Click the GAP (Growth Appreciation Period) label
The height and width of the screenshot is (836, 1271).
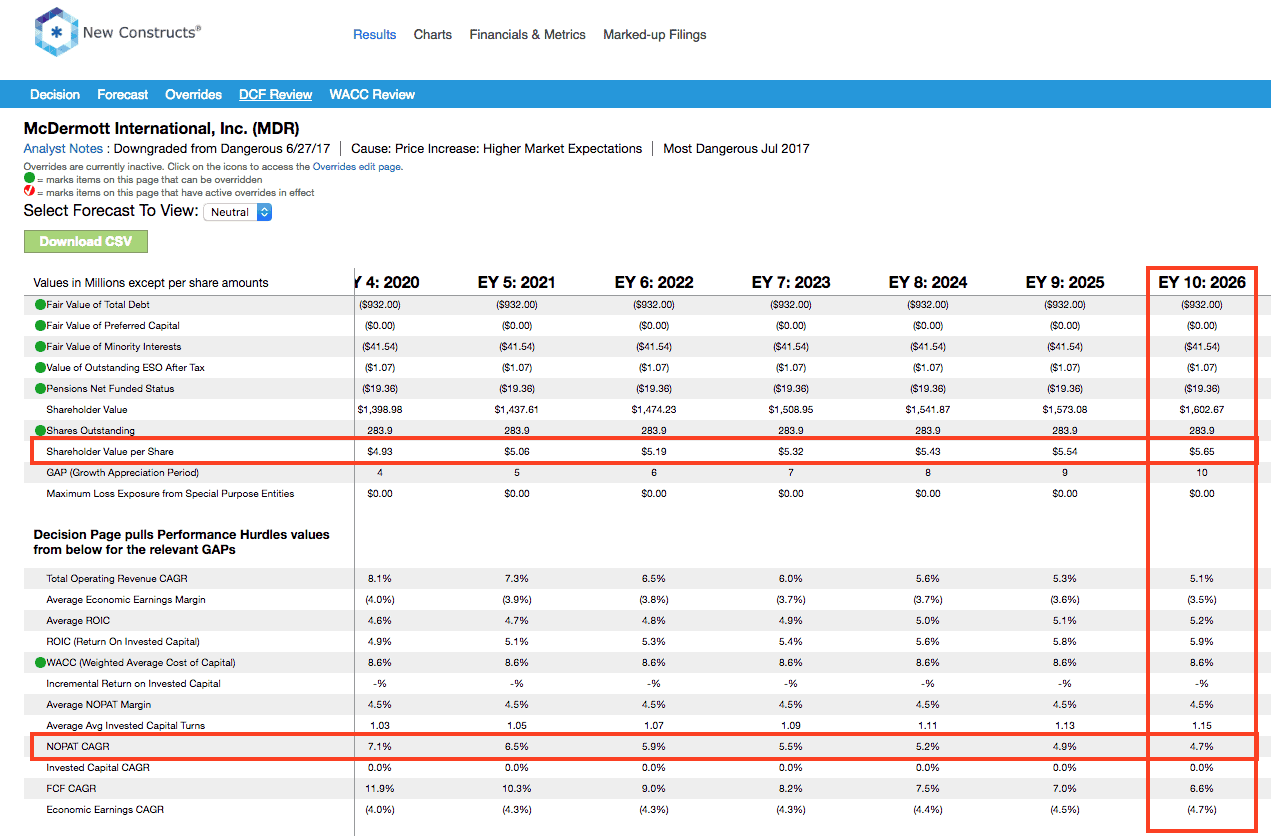[123, 473]
